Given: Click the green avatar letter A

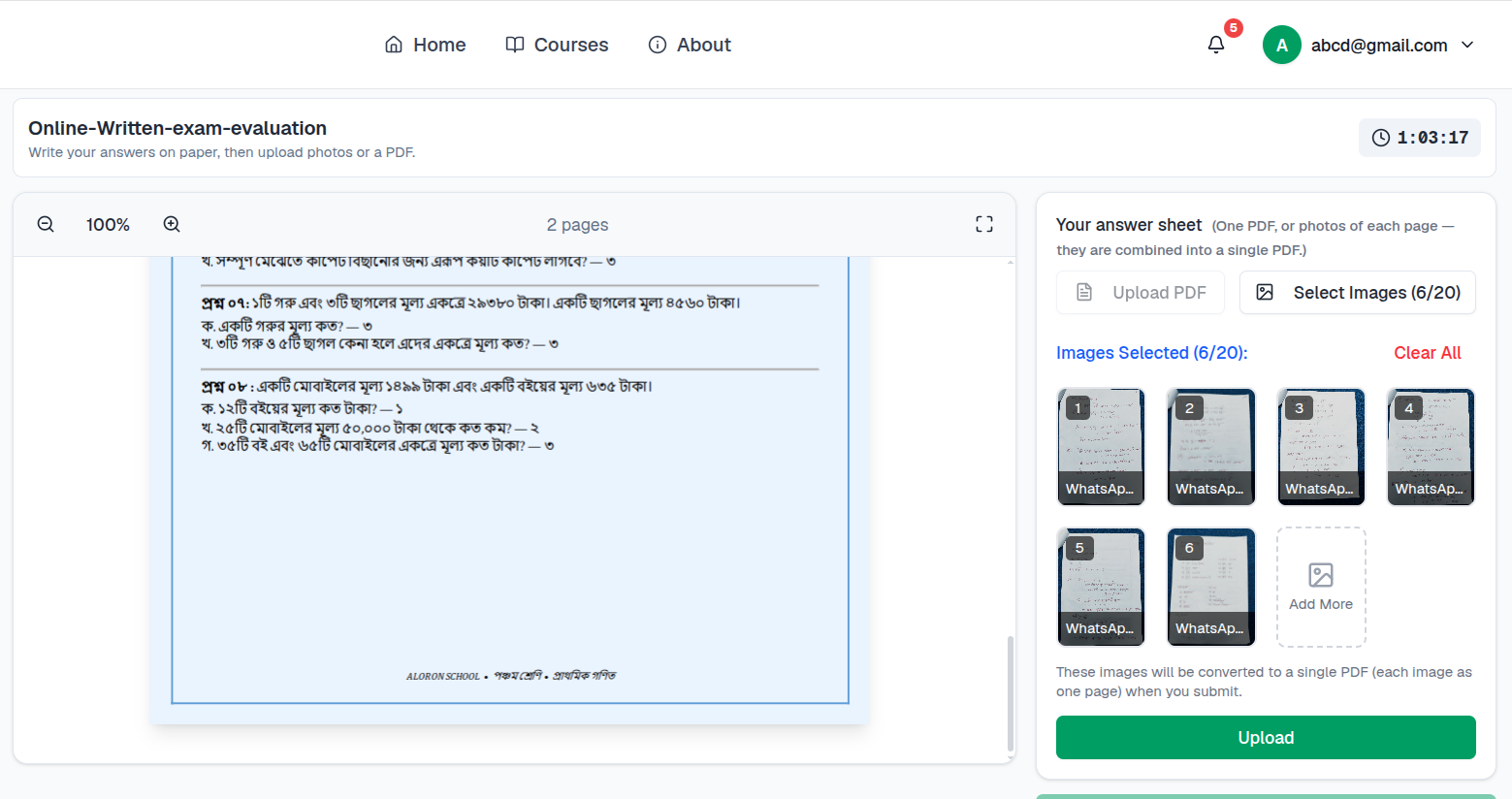Looking at the screenshot, I should (x=1282, y=45).
